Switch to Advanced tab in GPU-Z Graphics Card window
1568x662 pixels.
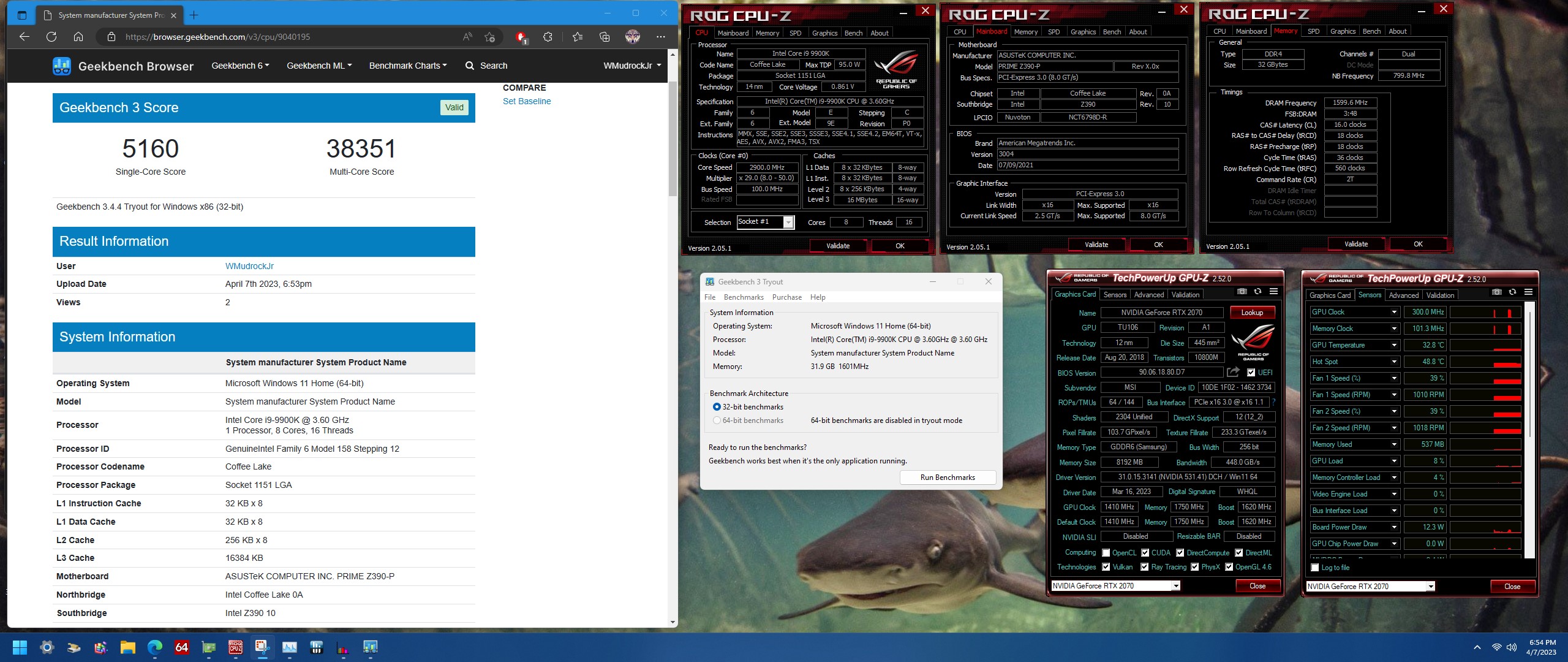pos(1148,295)
